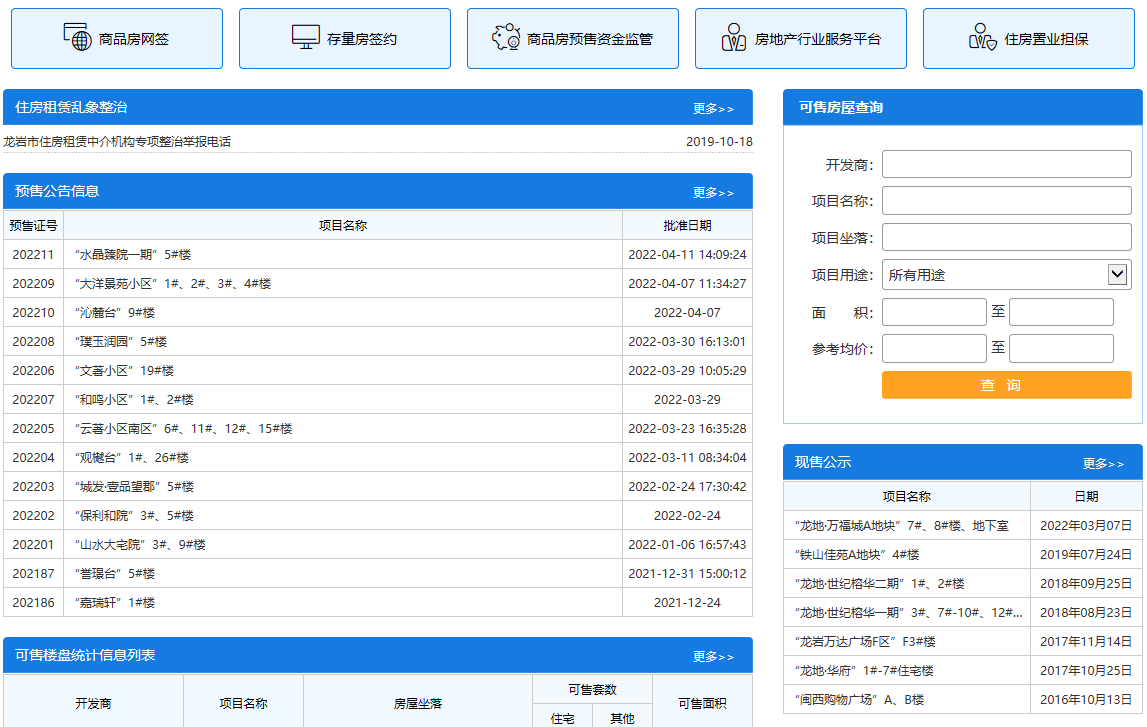
Task: Click the 存量房签约 monitor icon
Action: click(x=306, y=38)
